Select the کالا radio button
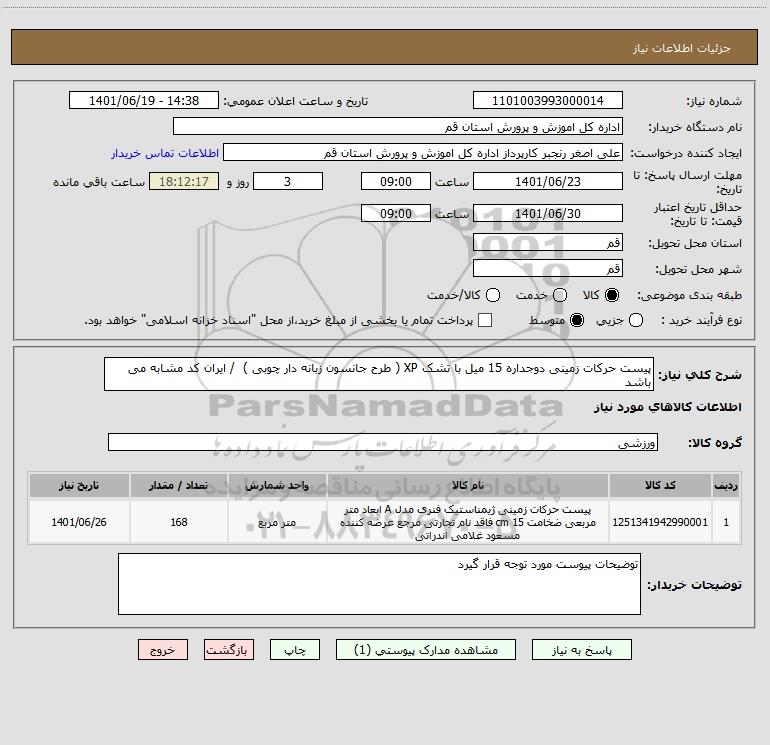770x745 pixels. [x=612, y=295]
